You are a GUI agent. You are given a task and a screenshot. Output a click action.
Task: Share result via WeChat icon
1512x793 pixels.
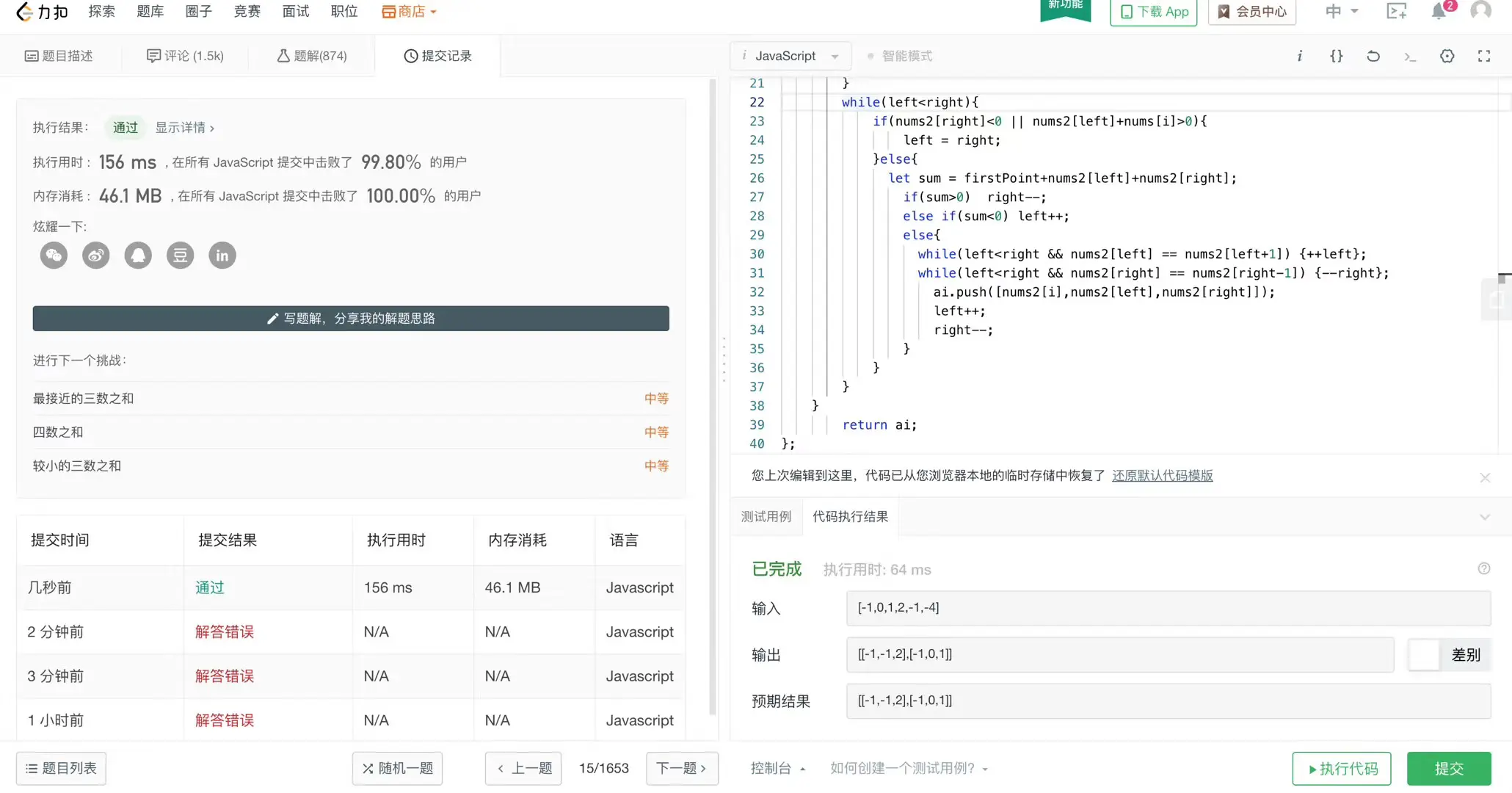coord(54,256)
